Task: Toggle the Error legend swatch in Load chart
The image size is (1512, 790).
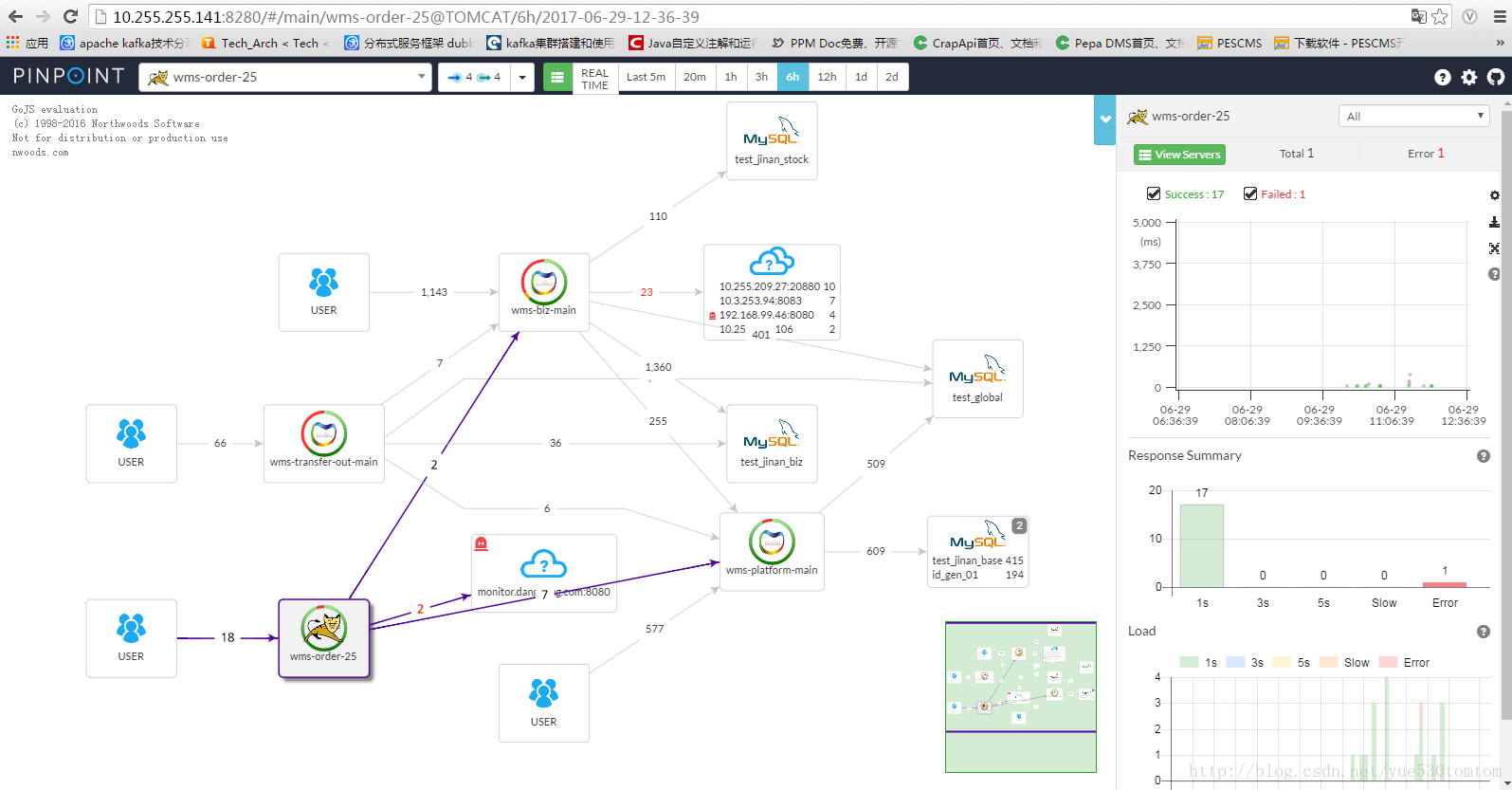Action: [x=1389, y=662]
